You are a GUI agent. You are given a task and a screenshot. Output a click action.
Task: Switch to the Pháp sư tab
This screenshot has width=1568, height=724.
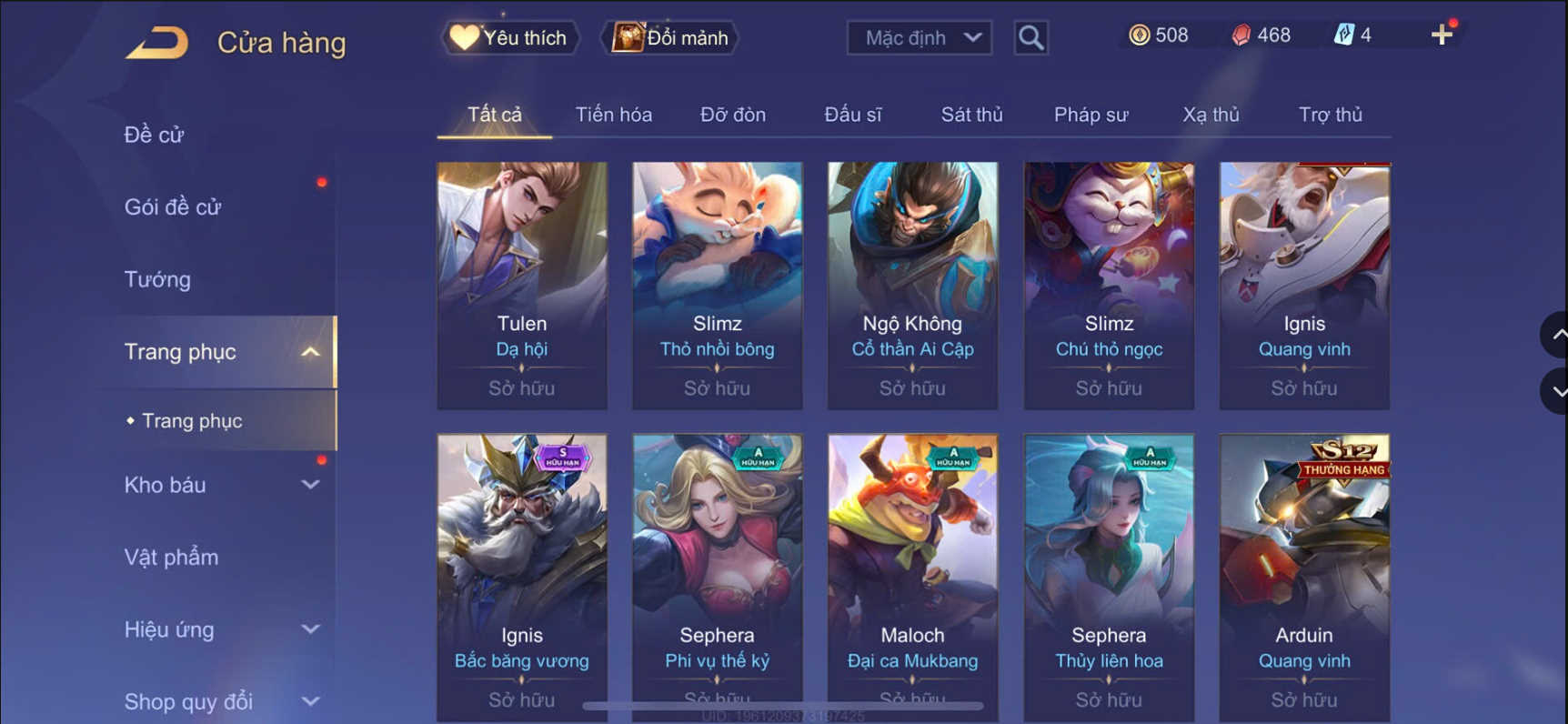pyautogui.click(x=1091, y=115)
